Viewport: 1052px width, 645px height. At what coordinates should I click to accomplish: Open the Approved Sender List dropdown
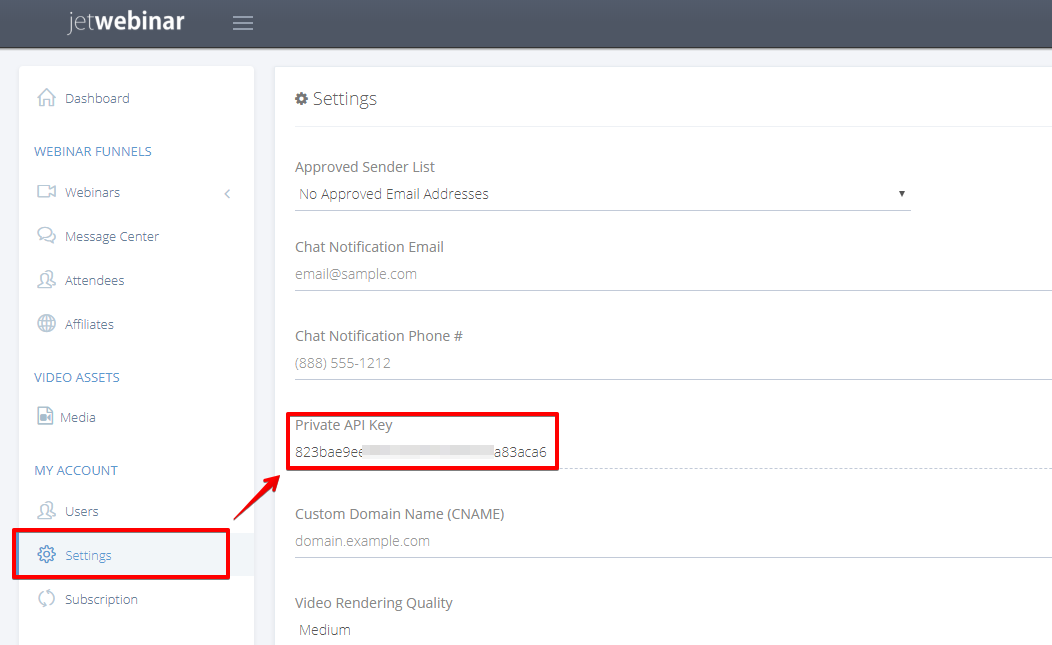pyautogui.click(x=602, y=194)
